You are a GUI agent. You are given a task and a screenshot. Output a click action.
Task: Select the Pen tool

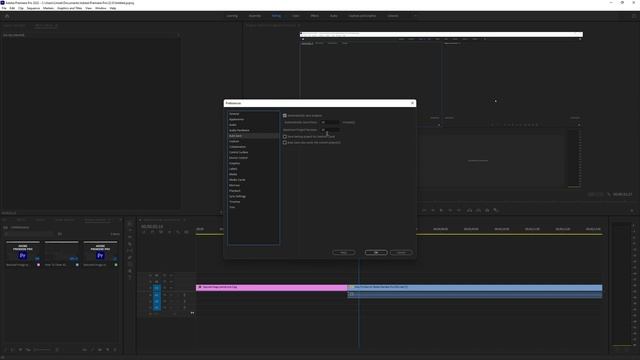[130, 258]
